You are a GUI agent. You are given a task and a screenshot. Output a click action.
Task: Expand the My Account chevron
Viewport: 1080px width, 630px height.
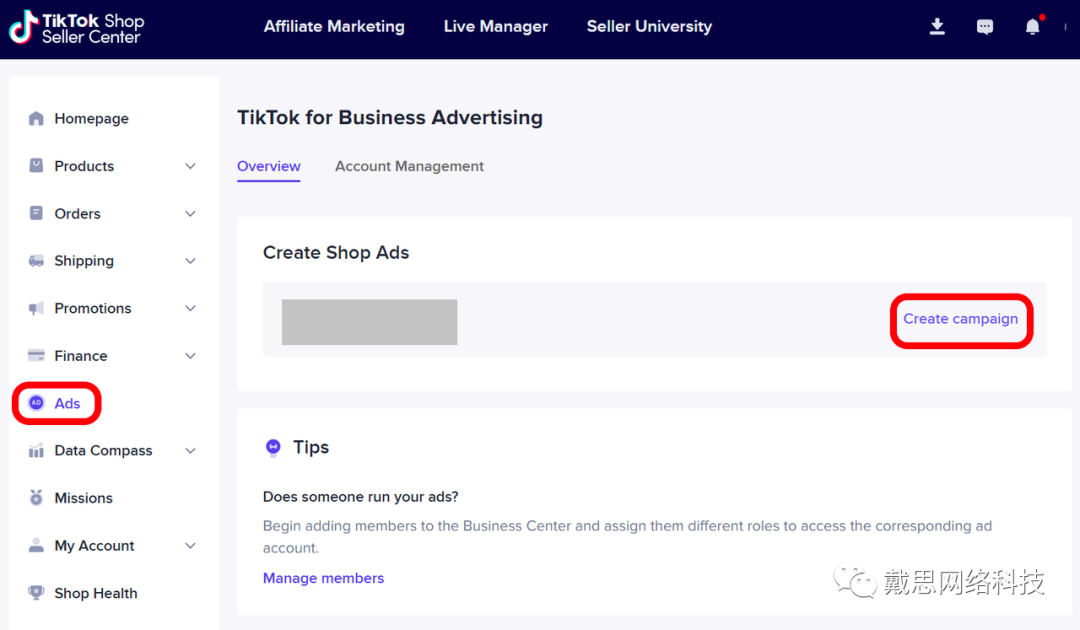191,546
